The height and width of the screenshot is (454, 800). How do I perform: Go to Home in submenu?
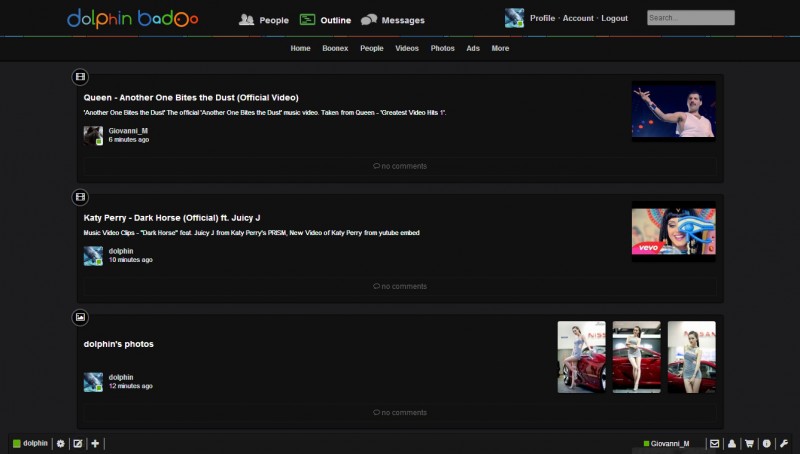point(301,48)
